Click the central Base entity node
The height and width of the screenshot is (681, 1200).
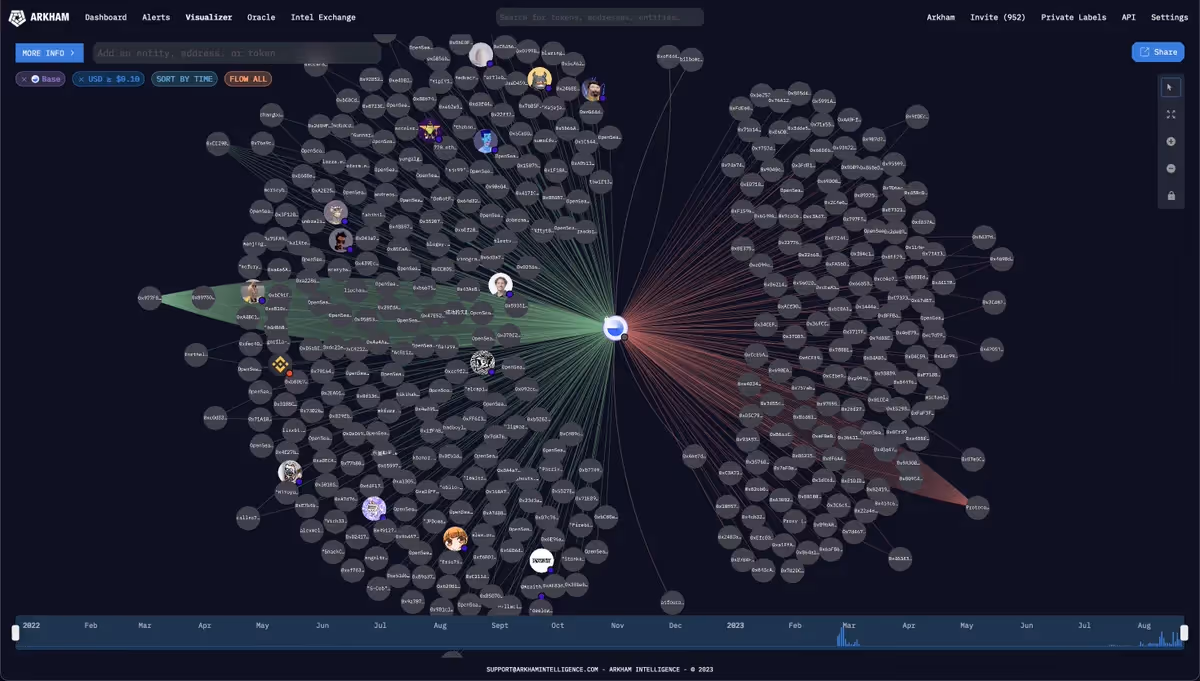click(616, 327)
